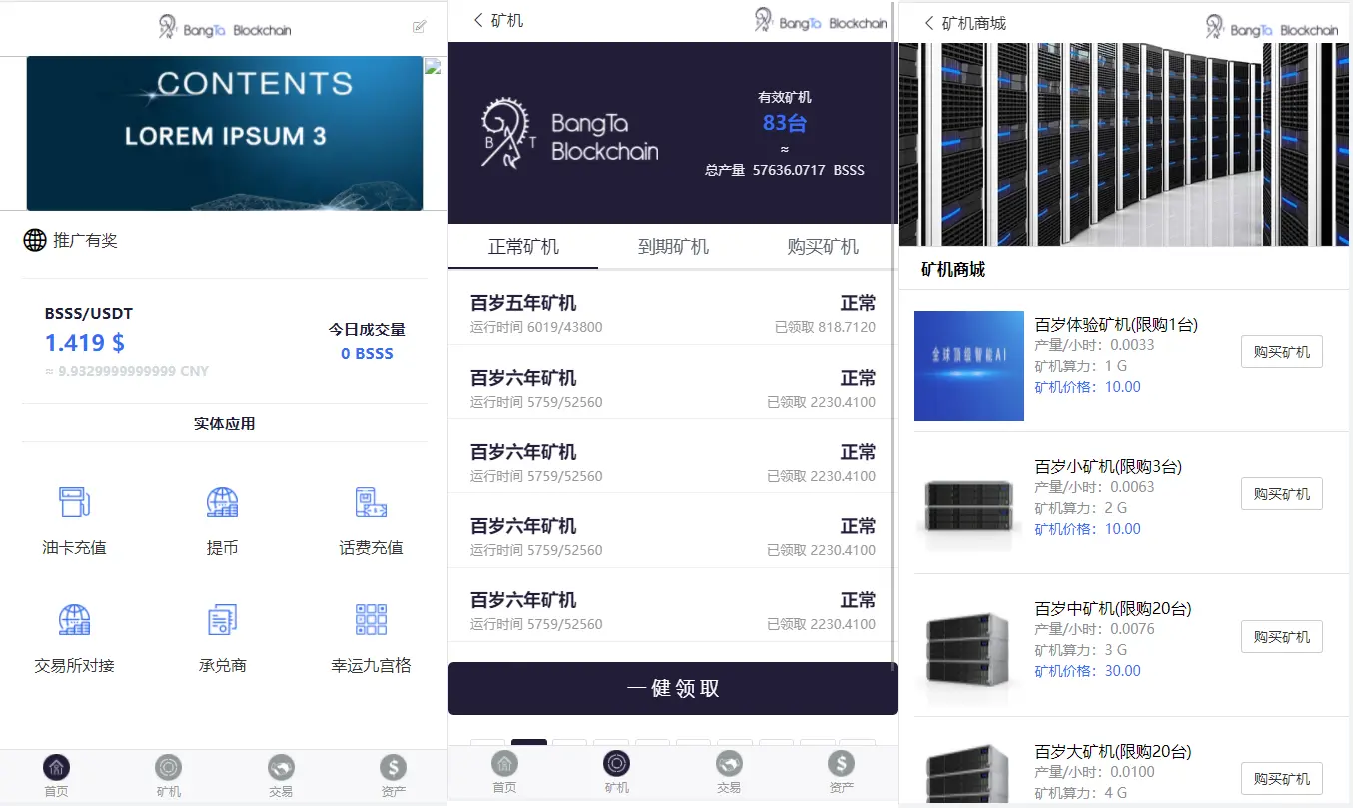Click the 0 BSSS volume value
Image resolution: width=1353 pixels, height=808 pixels.
click(367, 353)
